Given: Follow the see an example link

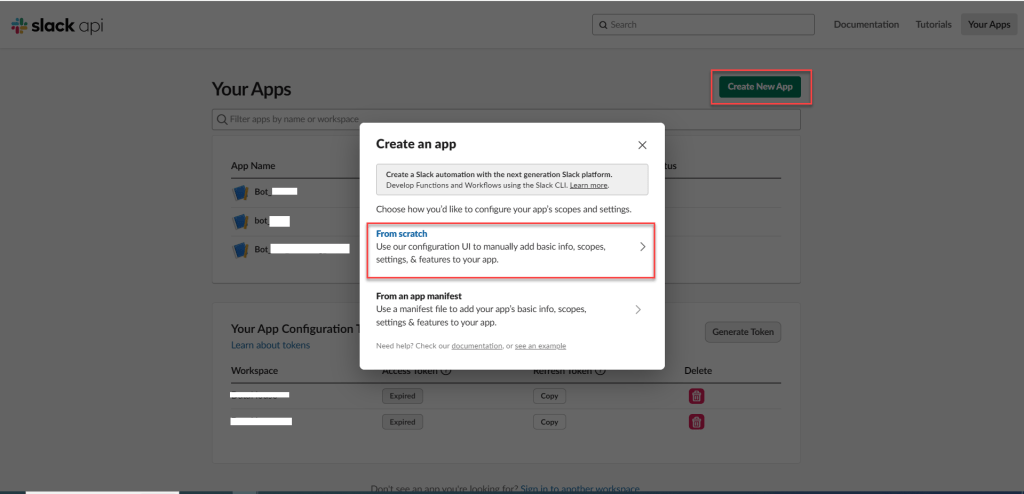Looking at the screenshot, I should [x=540, y=346].
